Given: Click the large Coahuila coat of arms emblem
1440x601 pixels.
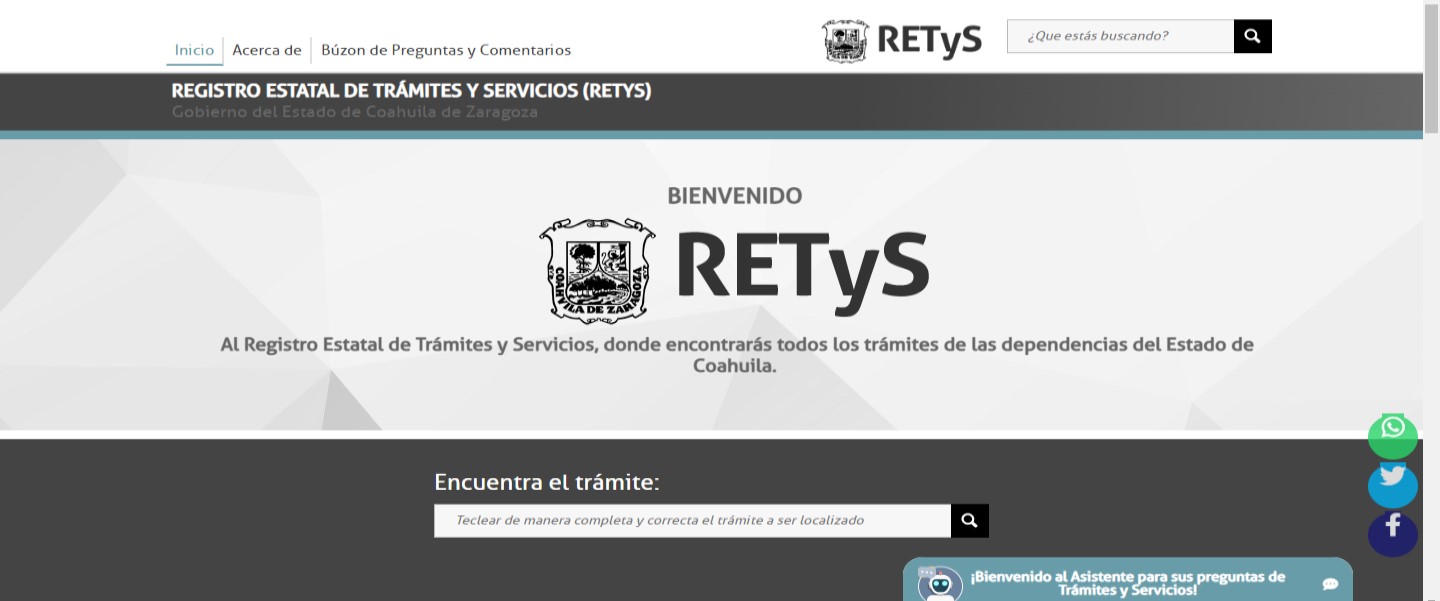Looking at the screenshot, I should point(597,270).
